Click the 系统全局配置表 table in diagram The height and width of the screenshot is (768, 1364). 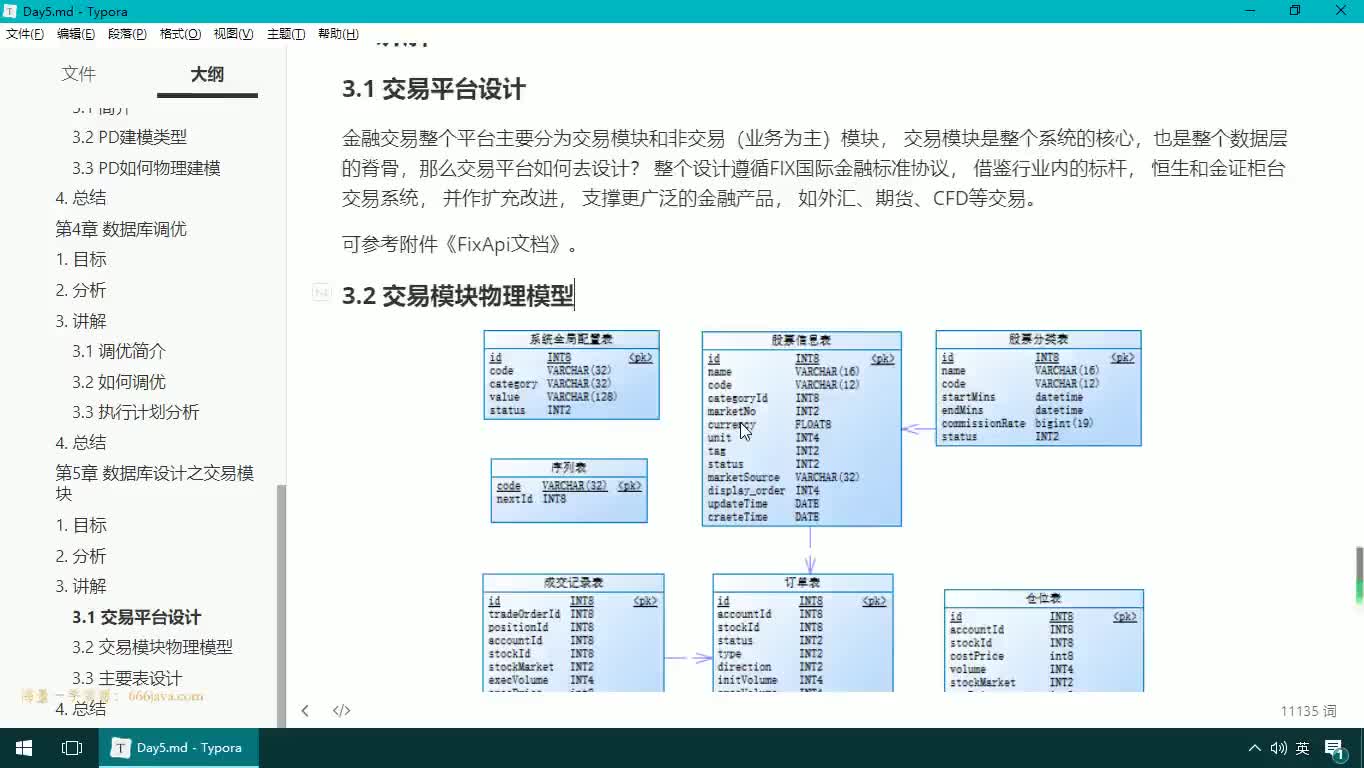click(x=571, y=375)
